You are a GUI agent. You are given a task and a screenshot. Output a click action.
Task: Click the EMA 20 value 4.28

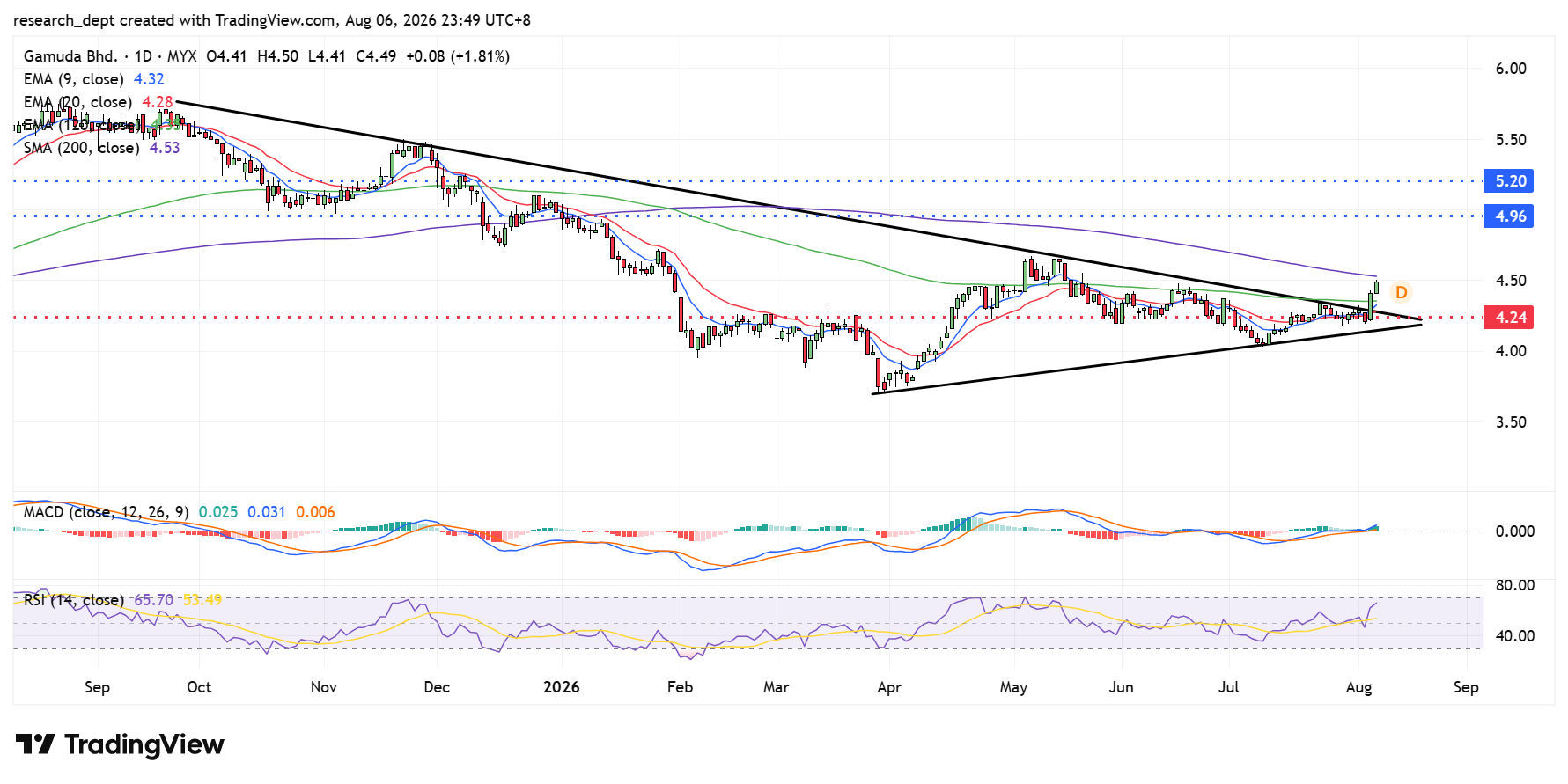(158, 102)
